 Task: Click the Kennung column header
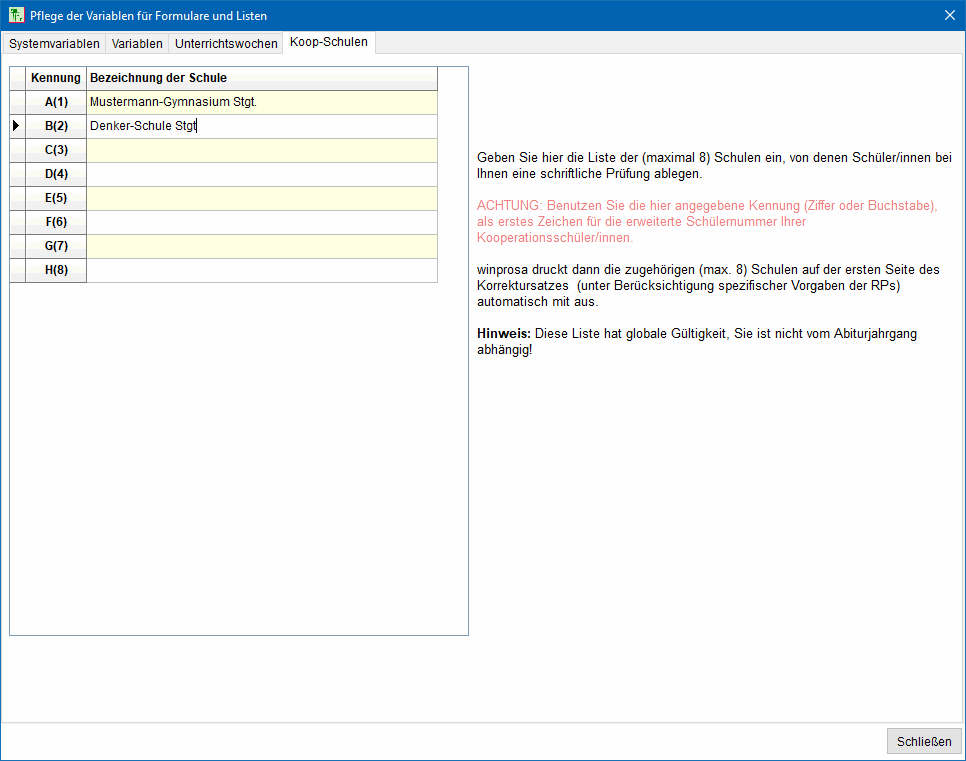56,78
